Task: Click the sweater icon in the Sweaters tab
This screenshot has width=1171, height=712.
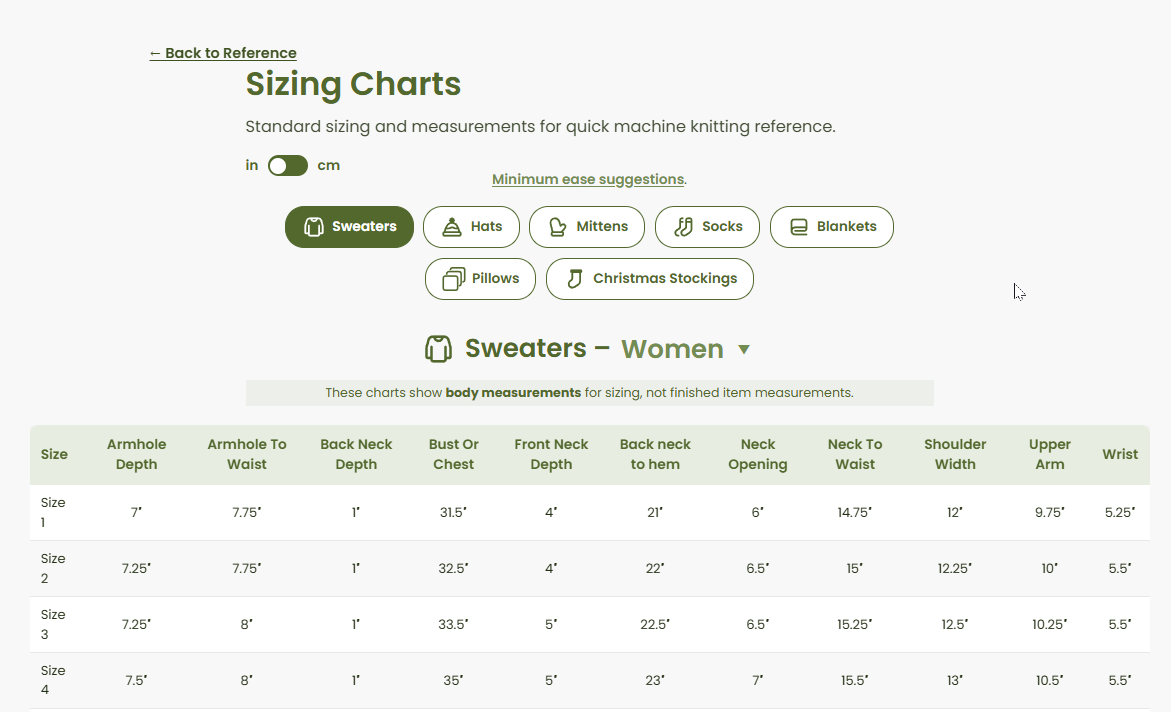Action: 314,227
